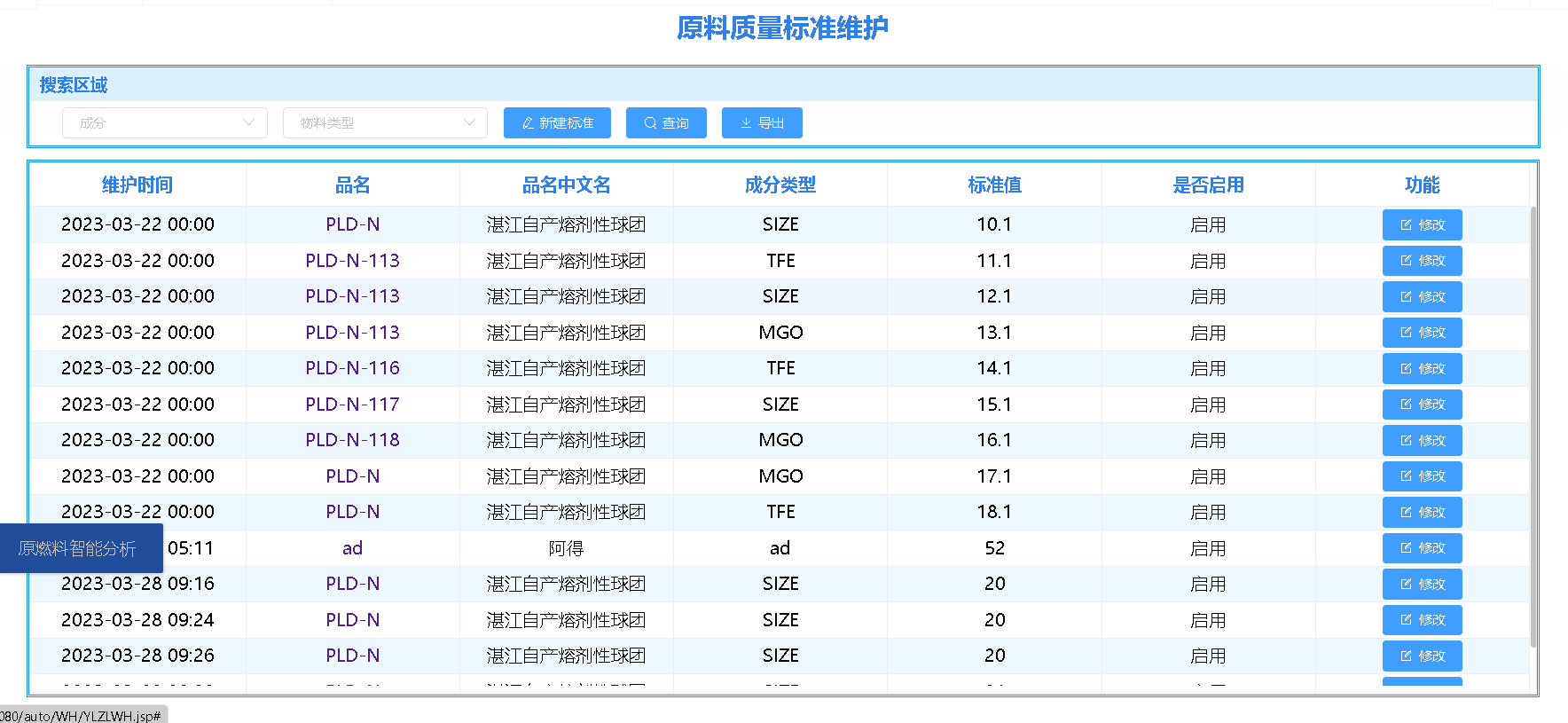Click the PLD-N-118 link
The image size is (1568, 723).
click(x=352, y=440)
